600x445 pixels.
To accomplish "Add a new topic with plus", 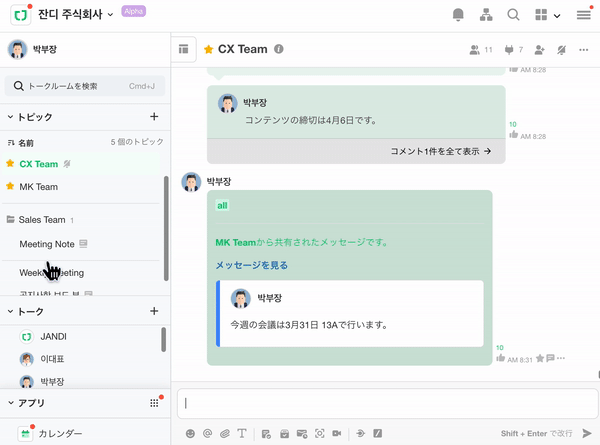I will (154, 116).
